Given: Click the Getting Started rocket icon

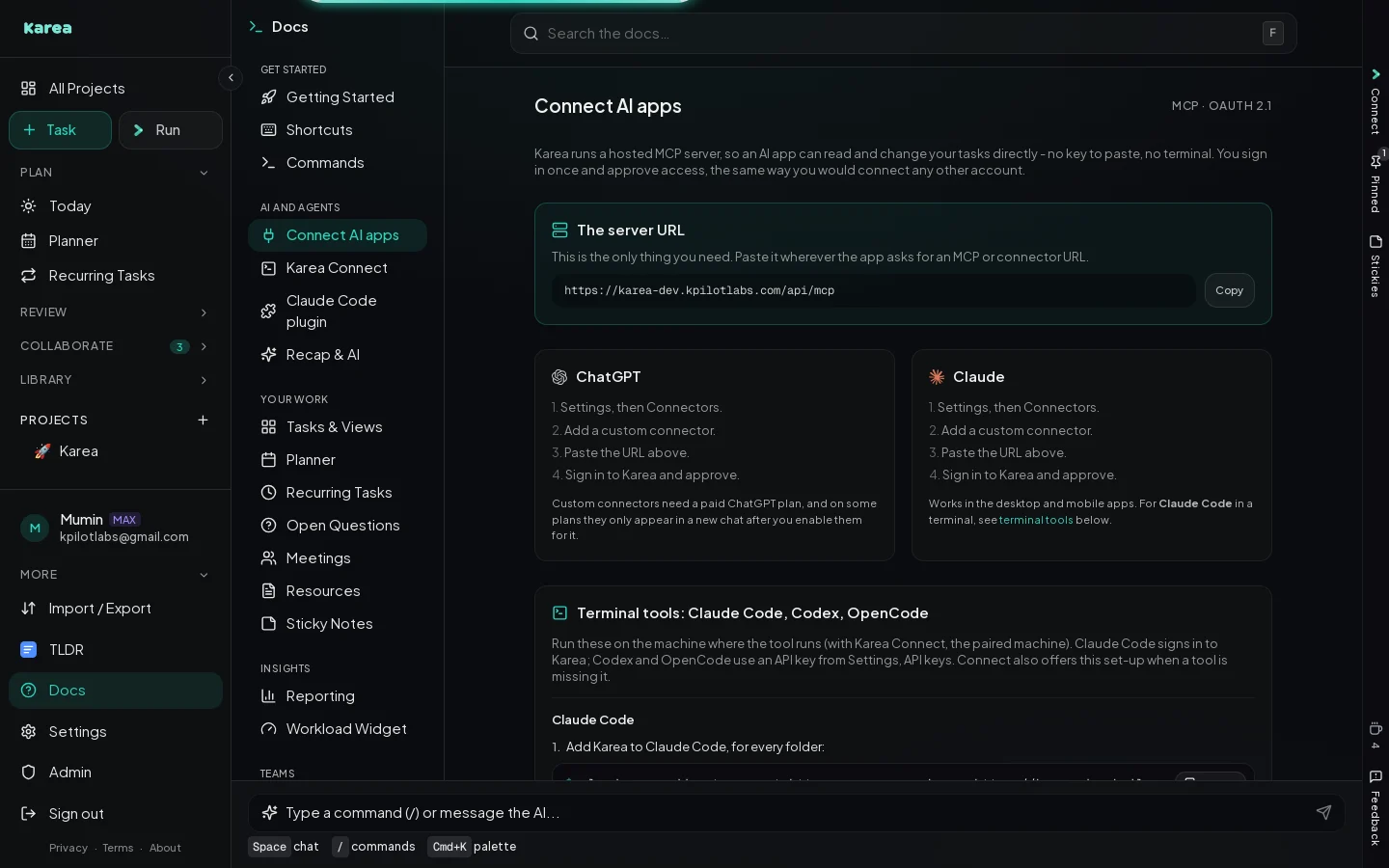Looking at the screenshot, I should (269, 97).
